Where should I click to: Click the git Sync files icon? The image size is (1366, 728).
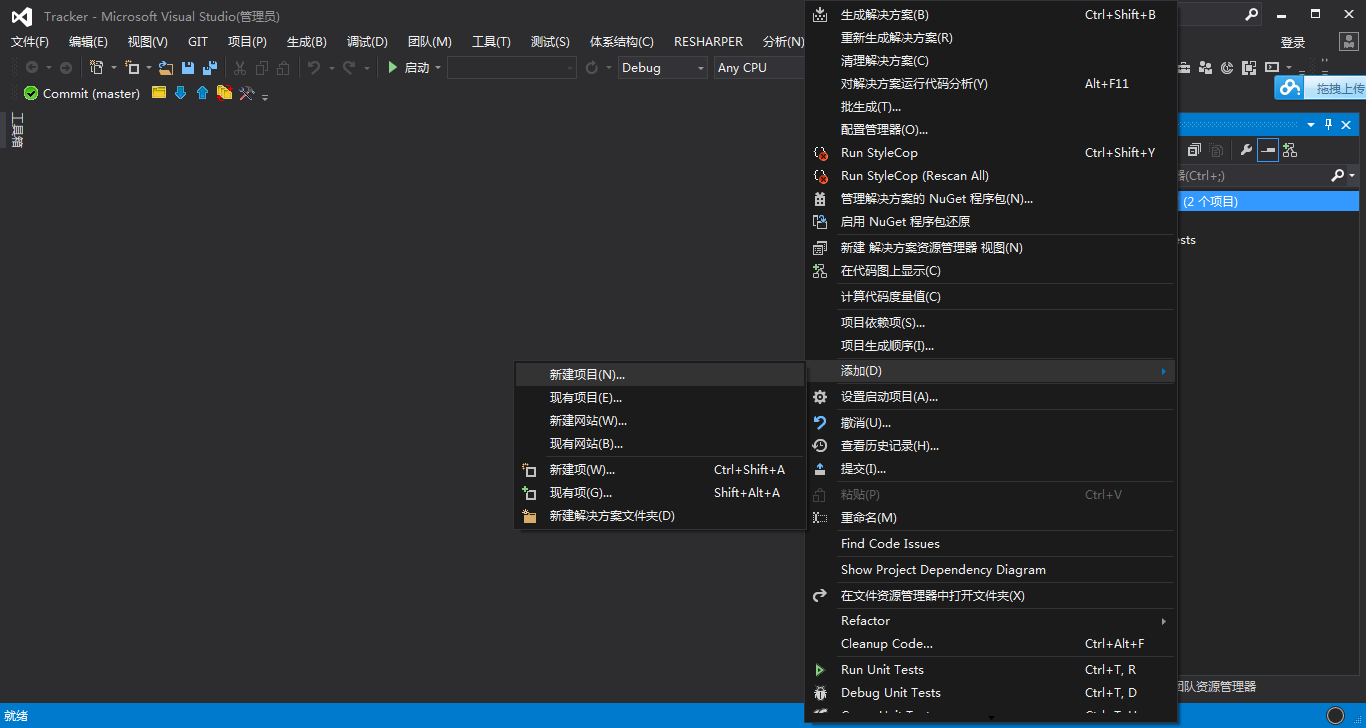tap(224, 93)
